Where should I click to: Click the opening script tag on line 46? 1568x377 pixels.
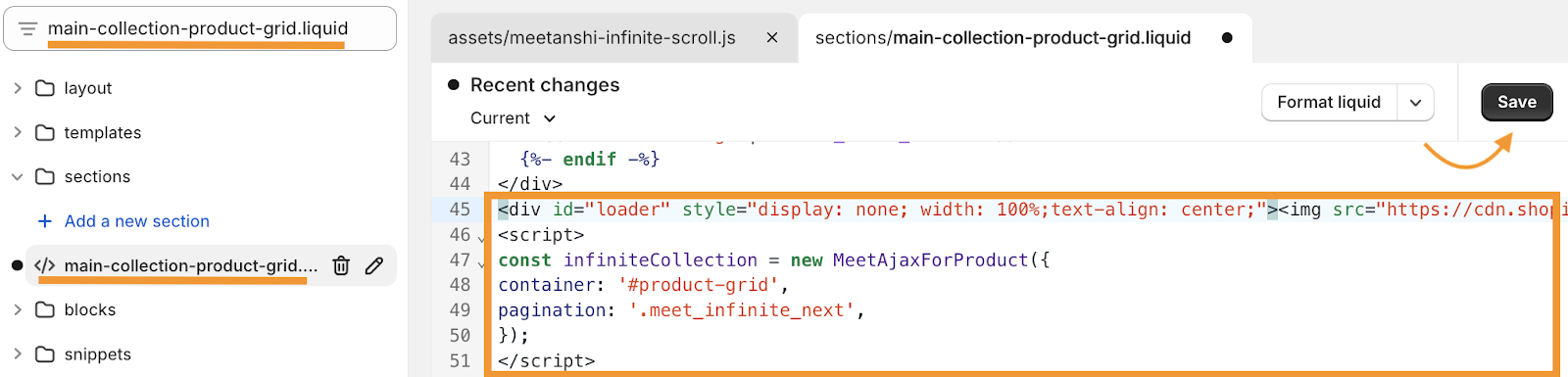point(541,235)
